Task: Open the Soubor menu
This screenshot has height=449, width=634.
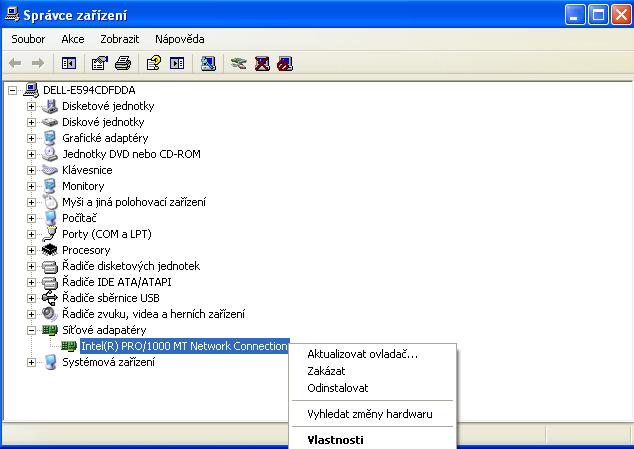Action: coord(28,39)
